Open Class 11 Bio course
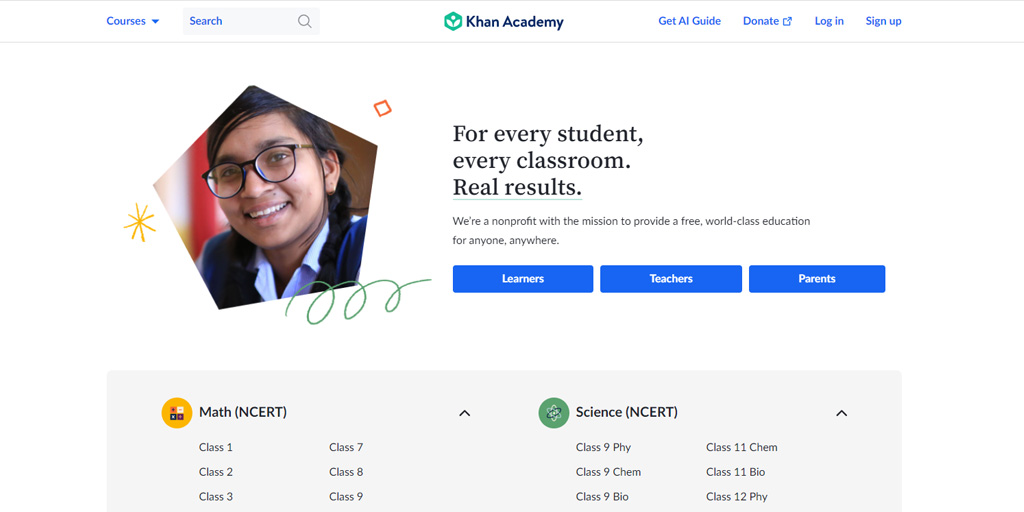Viewport: 1024px width, 512px height. [x=735, y=472]
